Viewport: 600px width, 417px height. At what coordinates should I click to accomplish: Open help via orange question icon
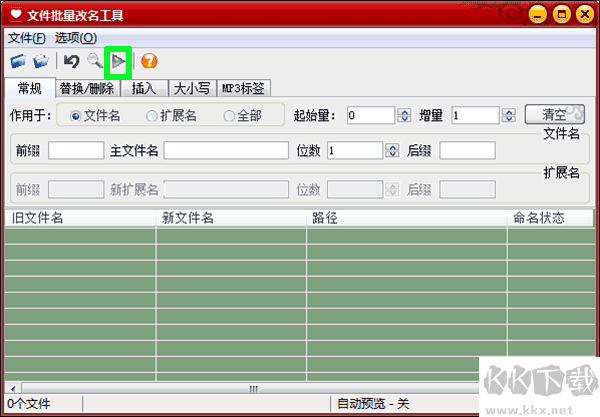tap(149, 61)
